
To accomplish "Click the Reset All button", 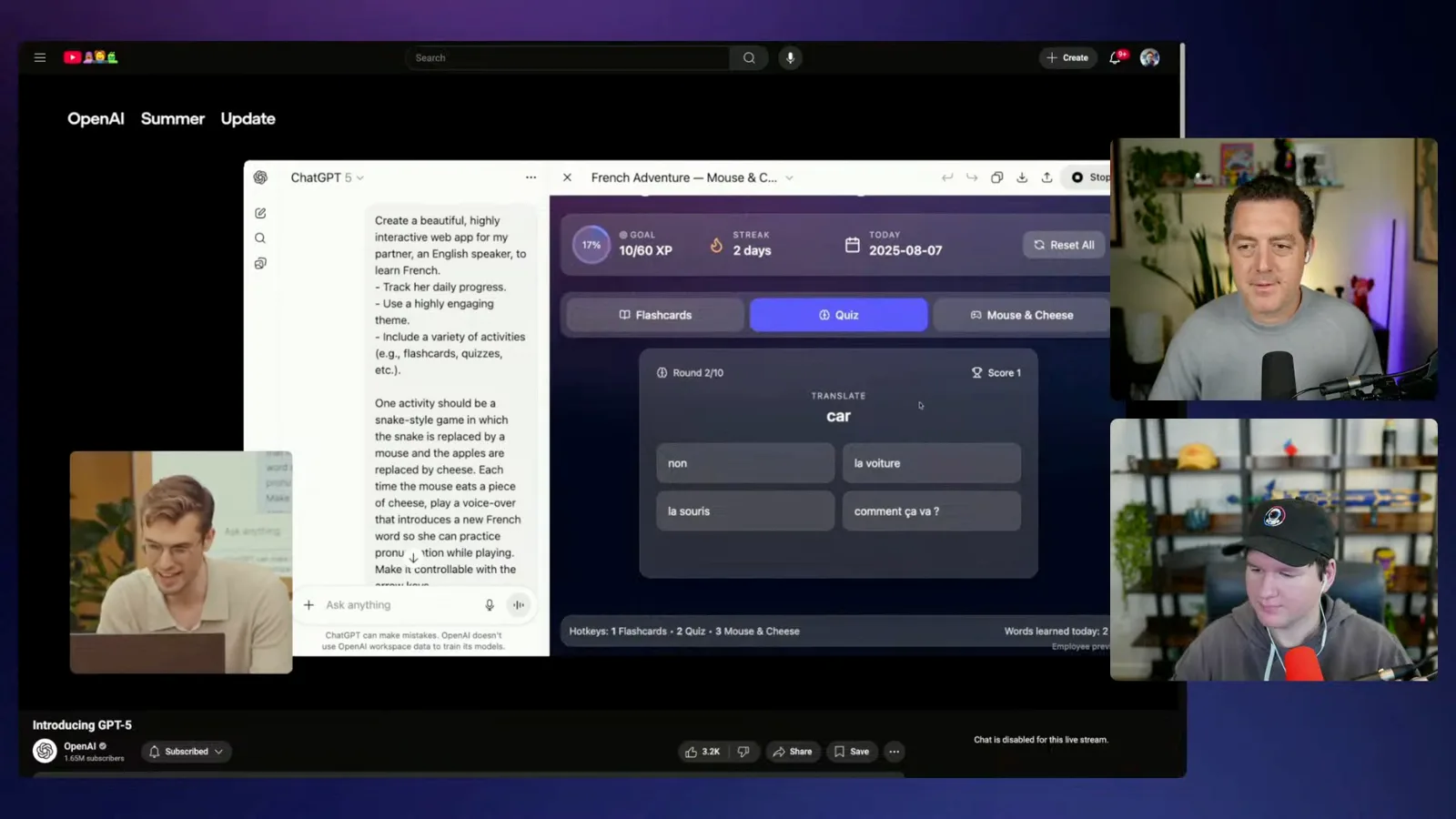I will pos(1064,245).
